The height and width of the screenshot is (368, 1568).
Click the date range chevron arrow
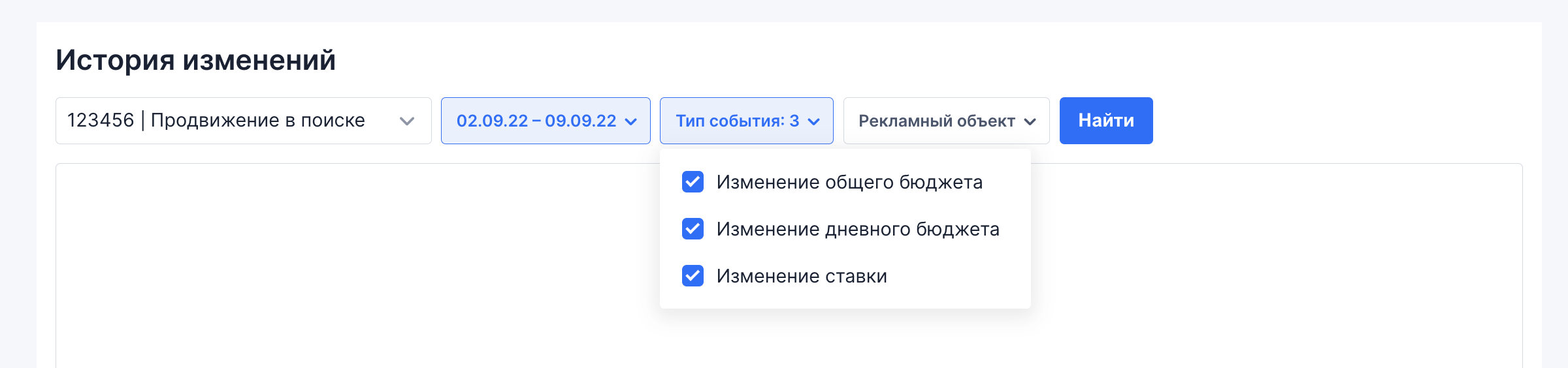(x=630, y=121)
